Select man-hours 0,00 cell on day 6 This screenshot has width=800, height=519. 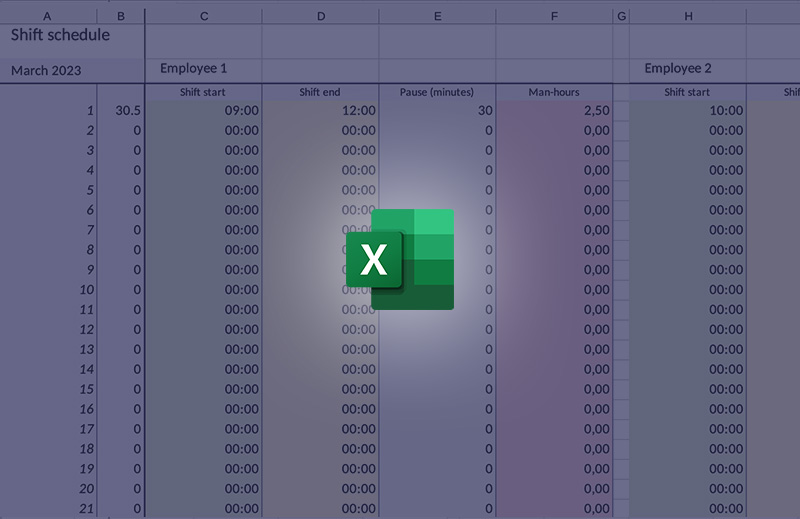point(554,210)
